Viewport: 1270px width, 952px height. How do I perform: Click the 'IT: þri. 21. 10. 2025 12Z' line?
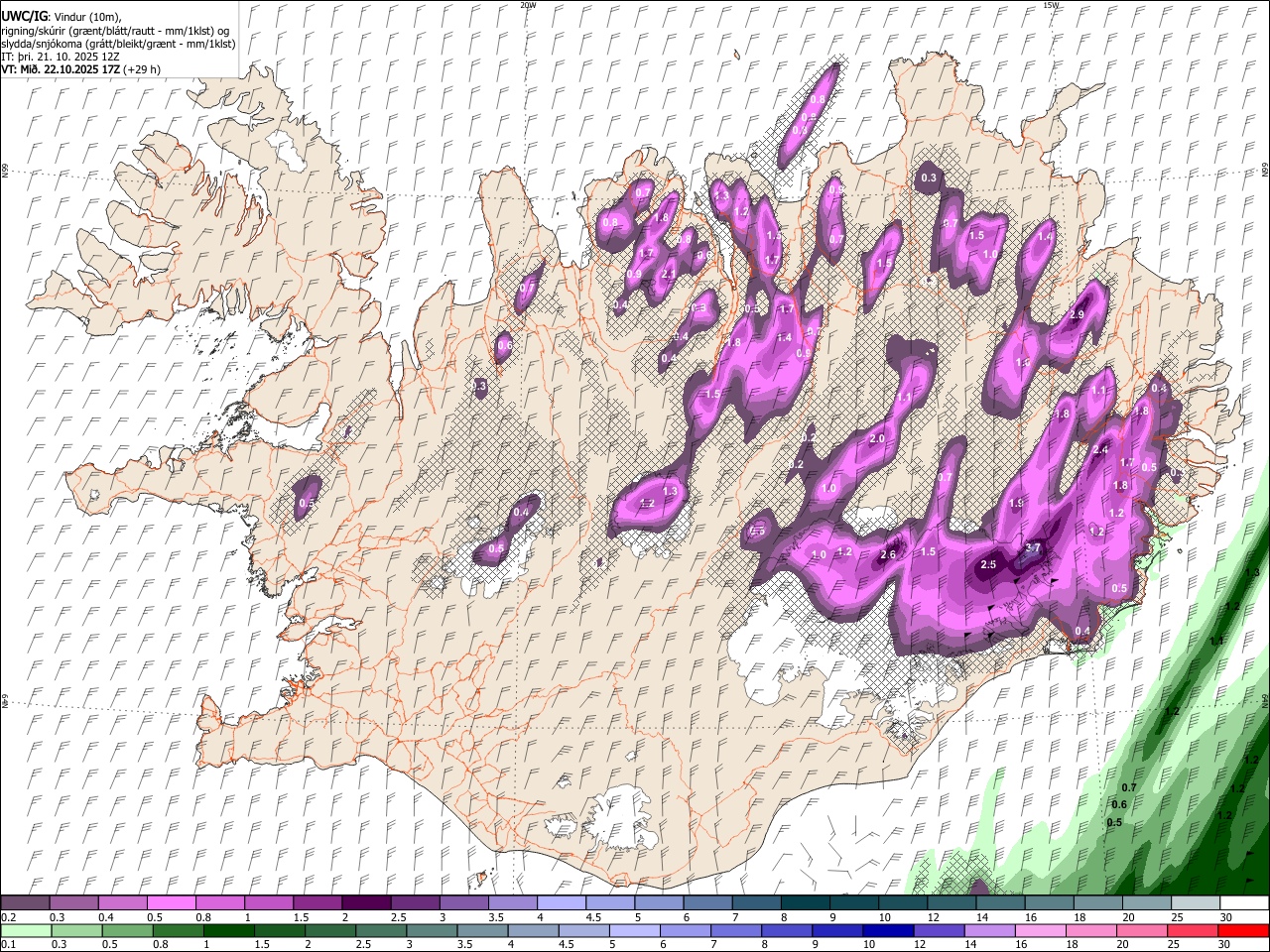(61, 57)
